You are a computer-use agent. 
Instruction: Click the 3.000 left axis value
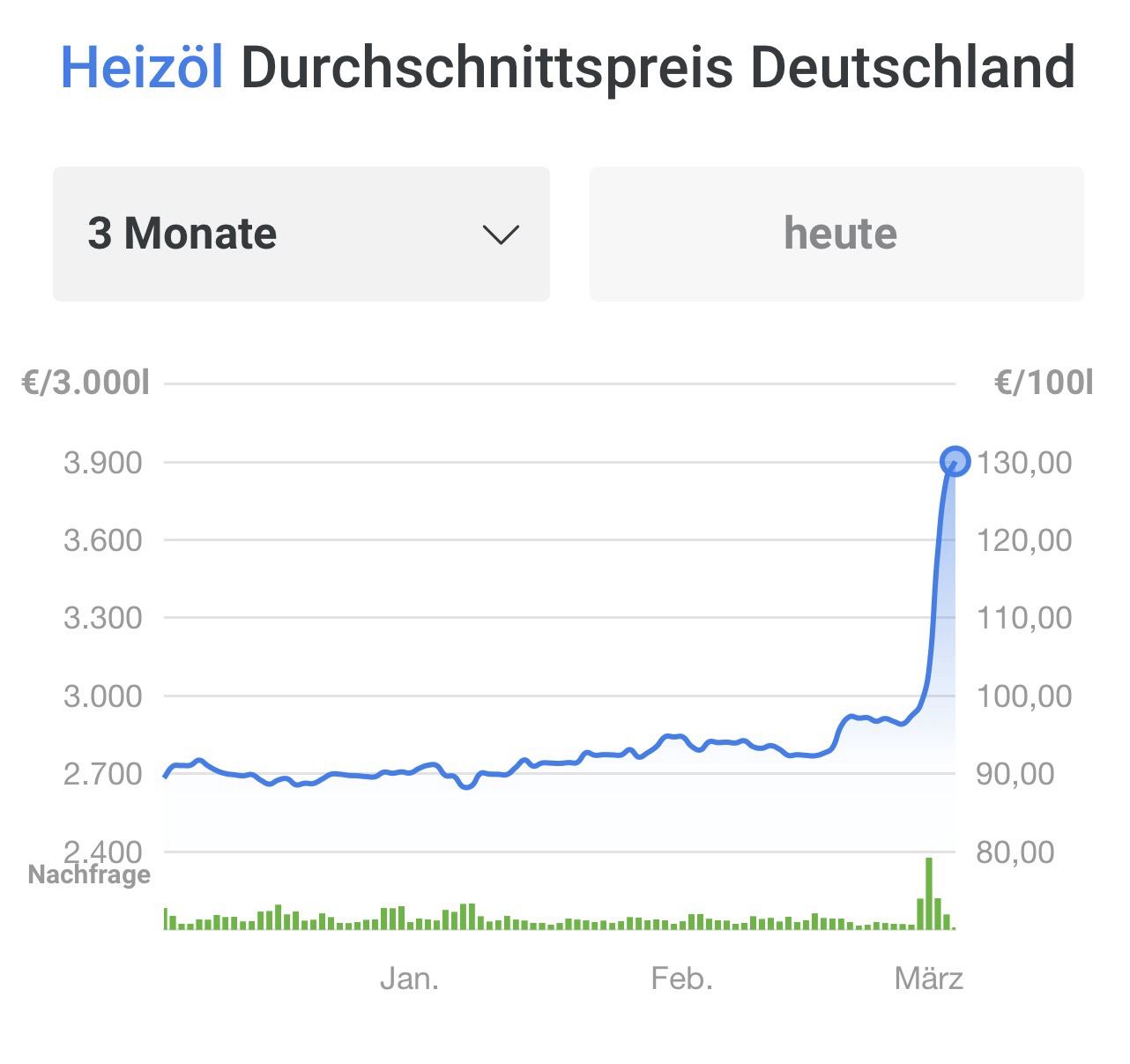point(102,696)
